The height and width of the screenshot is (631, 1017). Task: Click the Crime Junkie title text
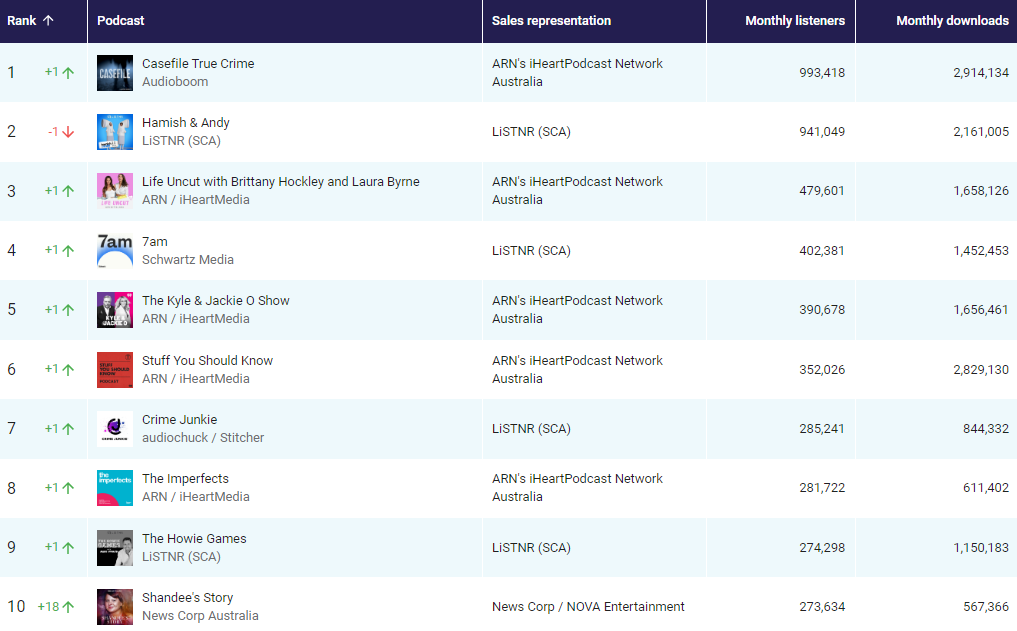coord(179,420)
